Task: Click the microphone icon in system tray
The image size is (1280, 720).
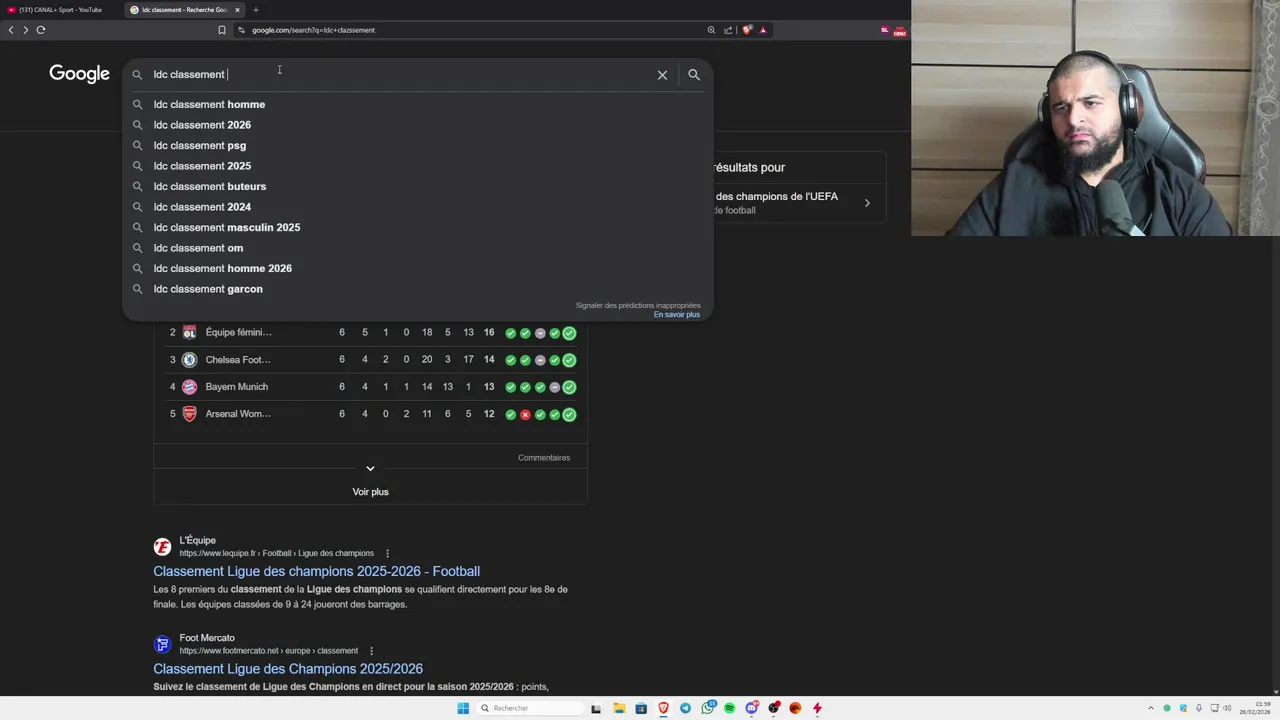Action: (1200, 708)
